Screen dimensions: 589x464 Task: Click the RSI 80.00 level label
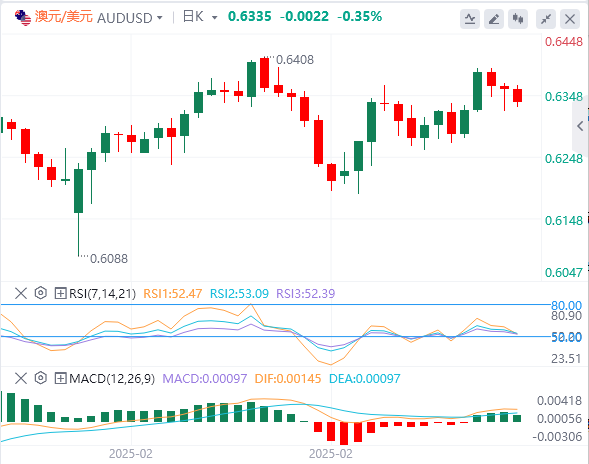click(566, 305)
